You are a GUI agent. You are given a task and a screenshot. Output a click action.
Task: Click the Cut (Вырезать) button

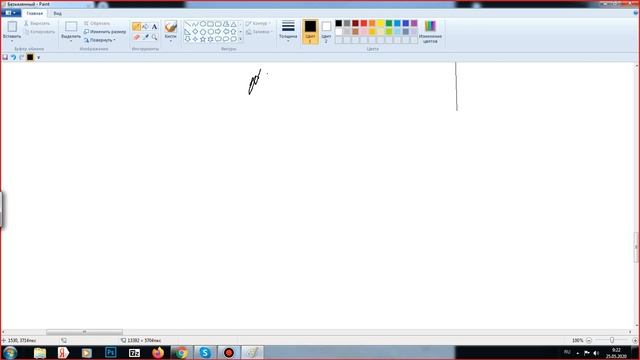click(37, 24)
